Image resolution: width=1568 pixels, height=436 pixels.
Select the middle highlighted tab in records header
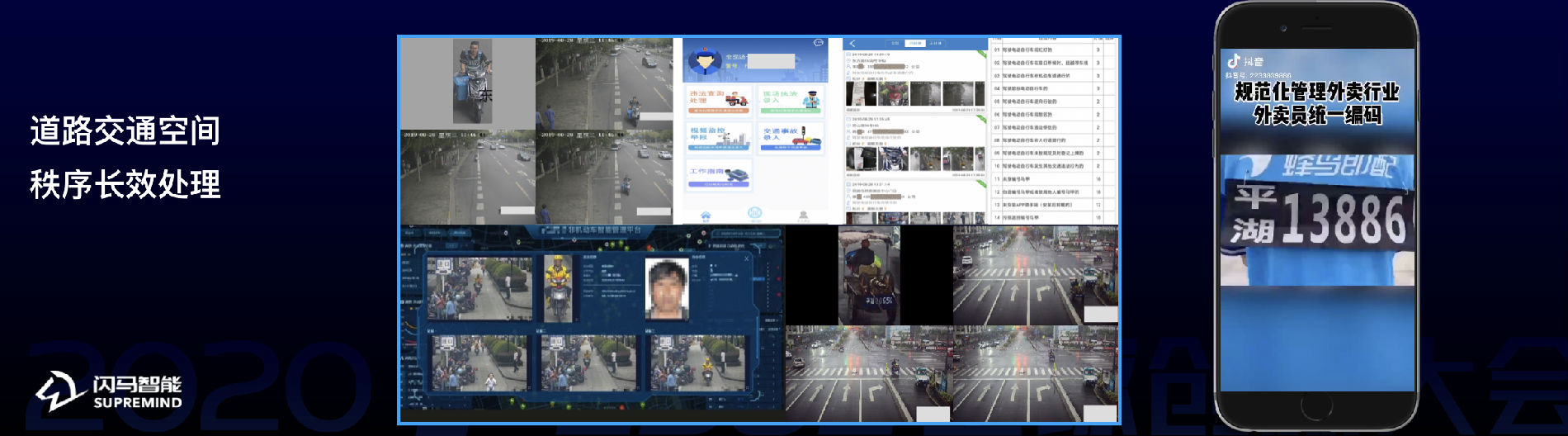click(x=914, y=43)
